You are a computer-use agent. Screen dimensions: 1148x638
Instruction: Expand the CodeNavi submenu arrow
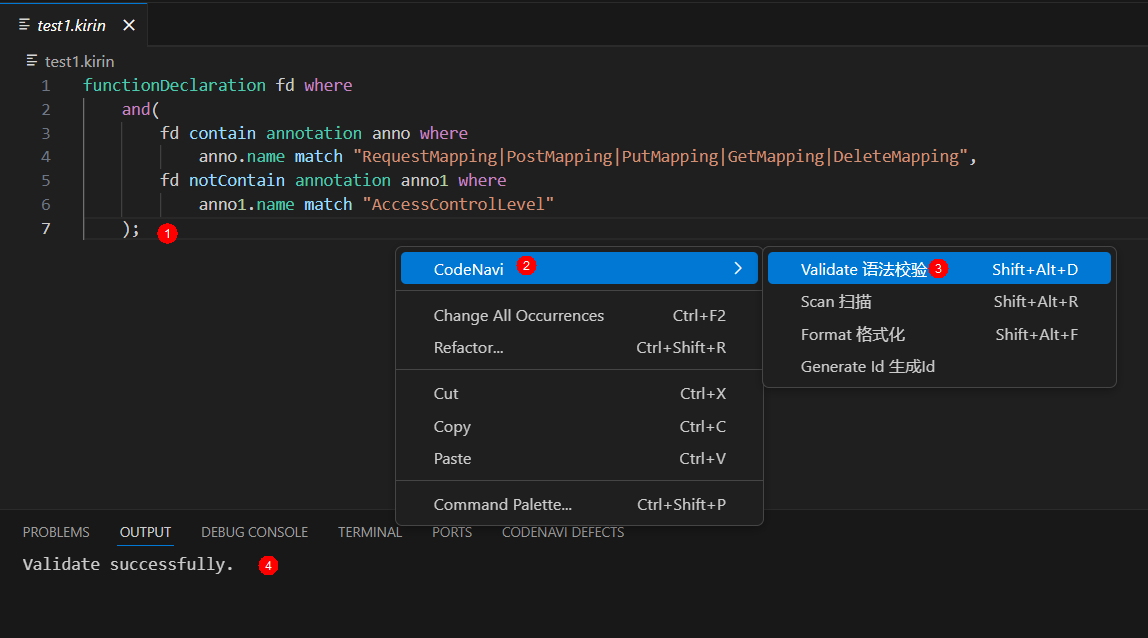click(x=738, y=268)
